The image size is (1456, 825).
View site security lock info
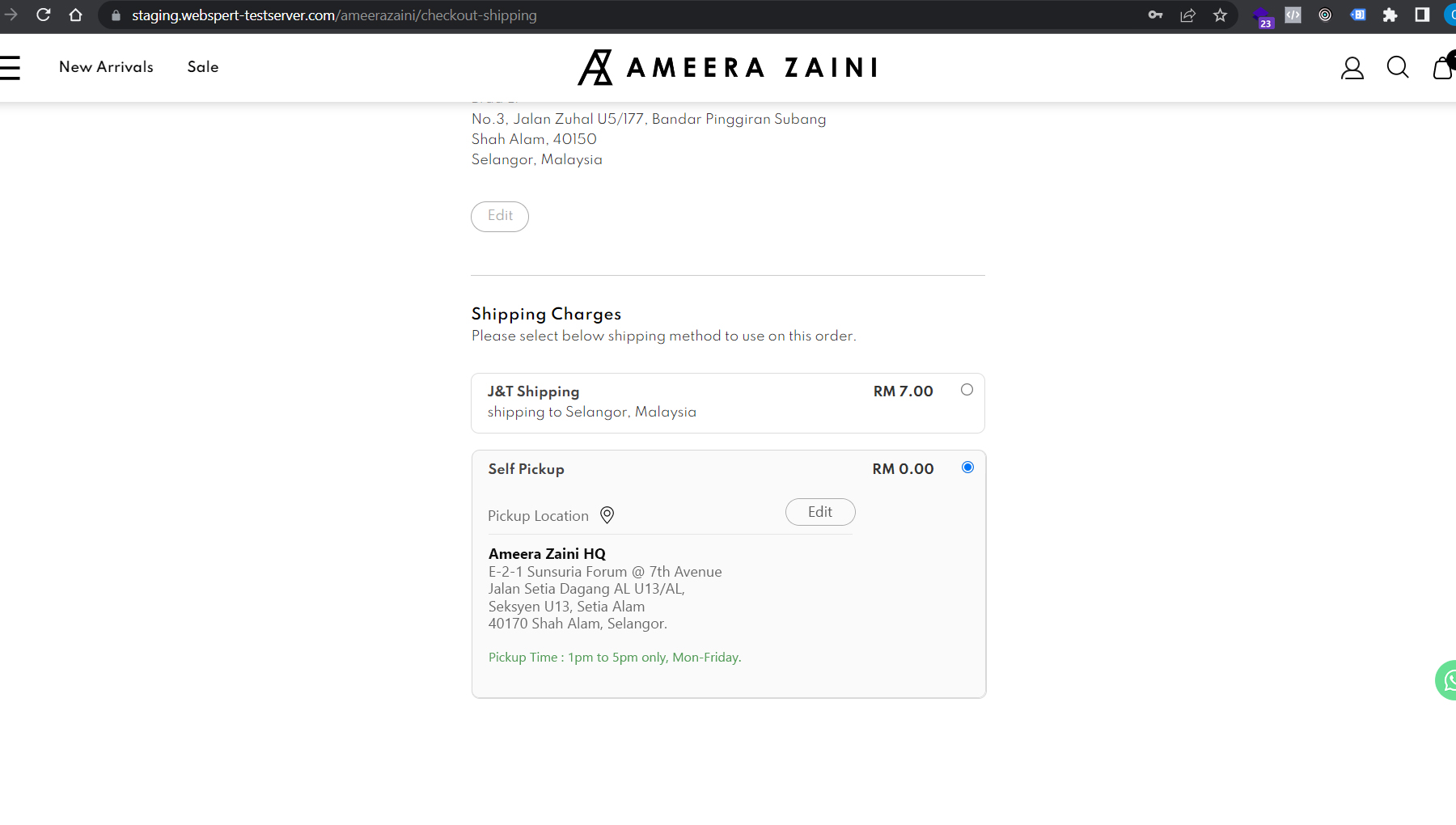(116, 15)
